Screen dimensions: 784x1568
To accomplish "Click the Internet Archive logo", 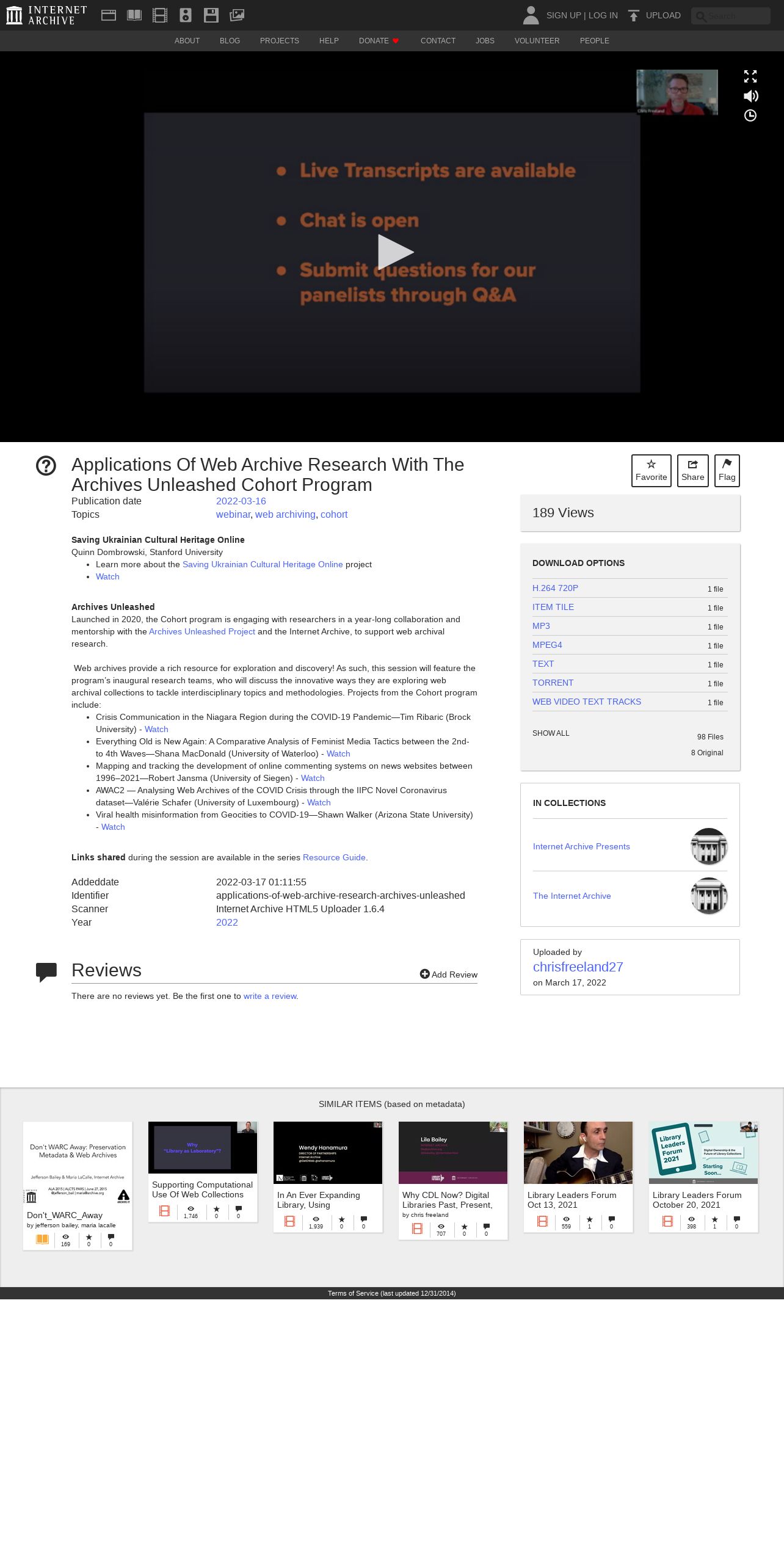I will tap(46, 15).
